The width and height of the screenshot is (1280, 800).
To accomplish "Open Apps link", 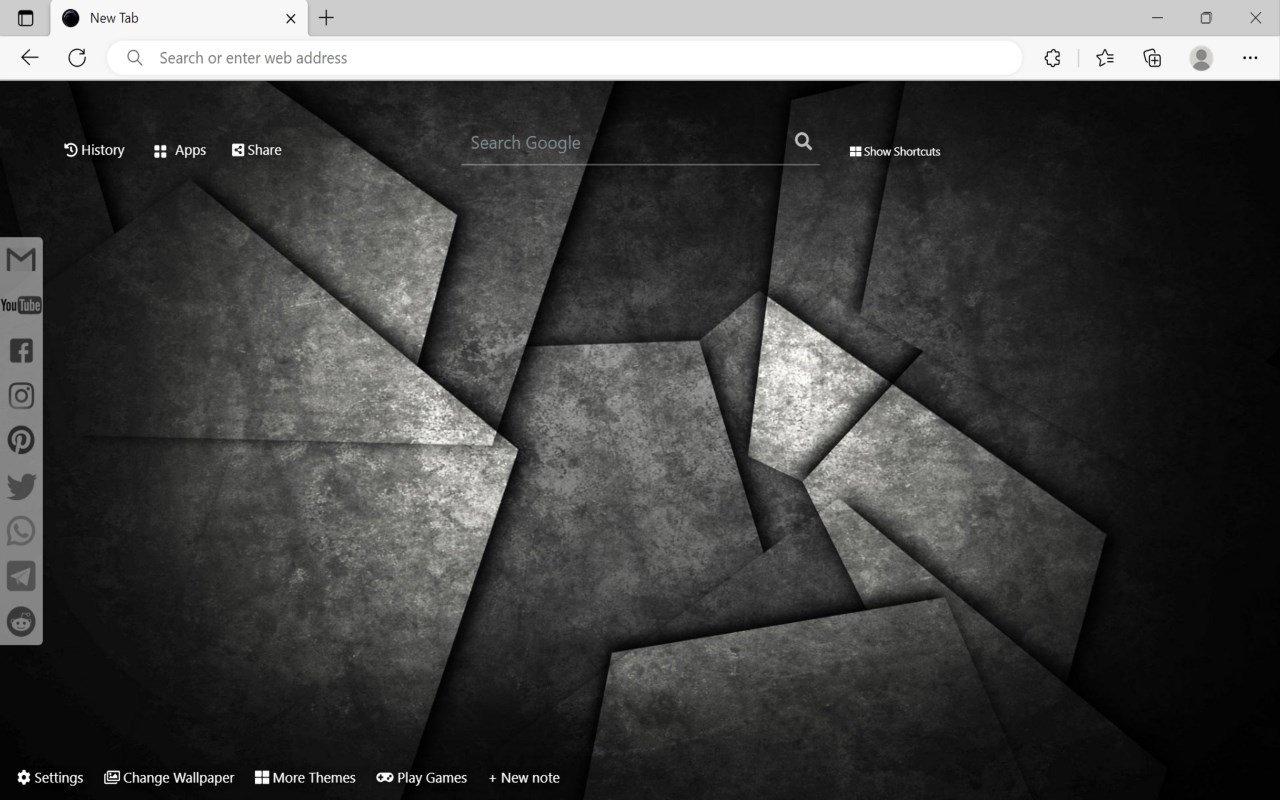I will tap(180, 150).
